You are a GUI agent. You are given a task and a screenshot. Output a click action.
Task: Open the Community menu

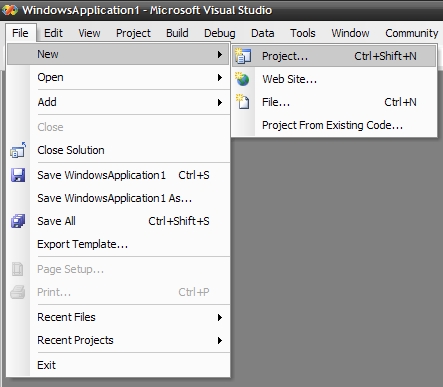[x=412, y=33]
